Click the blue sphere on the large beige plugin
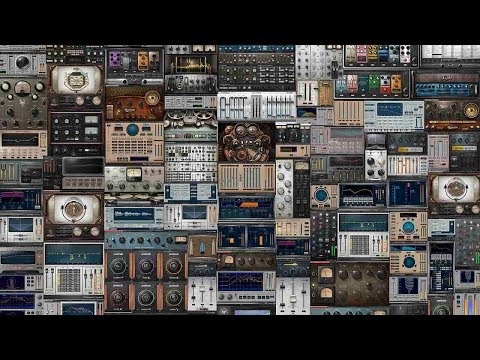480x360 pixels. coord(132,130)
